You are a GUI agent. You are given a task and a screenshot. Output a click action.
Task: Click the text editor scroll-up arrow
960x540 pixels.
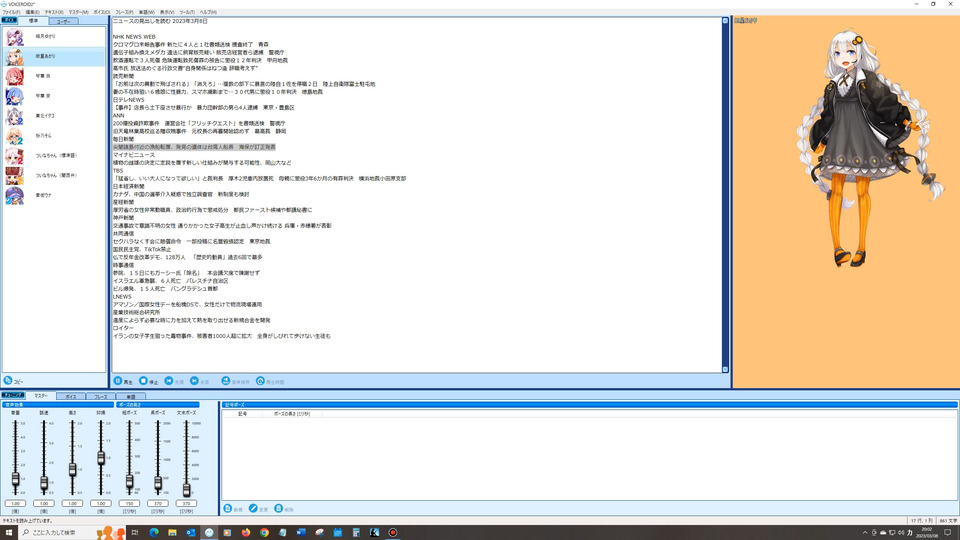click(726, 21)
